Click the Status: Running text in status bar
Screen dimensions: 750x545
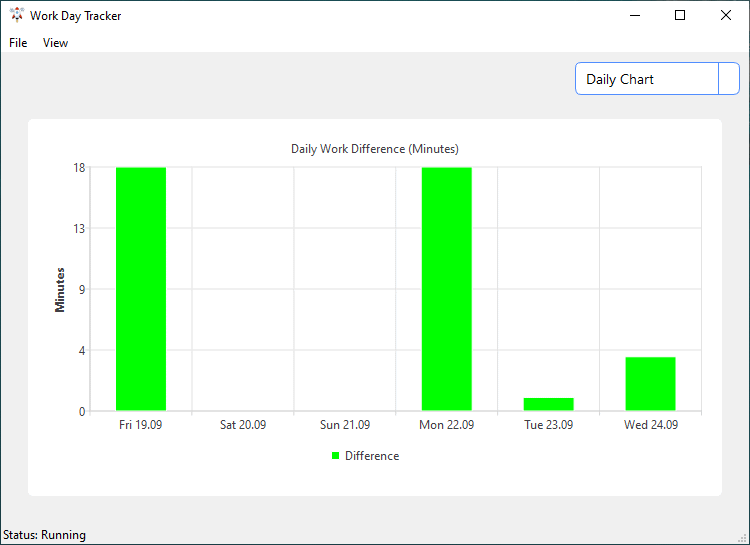click(45, 535)
